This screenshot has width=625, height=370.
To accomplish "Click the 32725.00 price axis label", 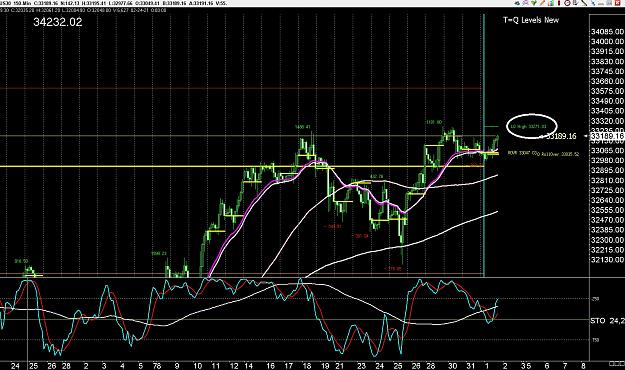I will click(607, 190).
